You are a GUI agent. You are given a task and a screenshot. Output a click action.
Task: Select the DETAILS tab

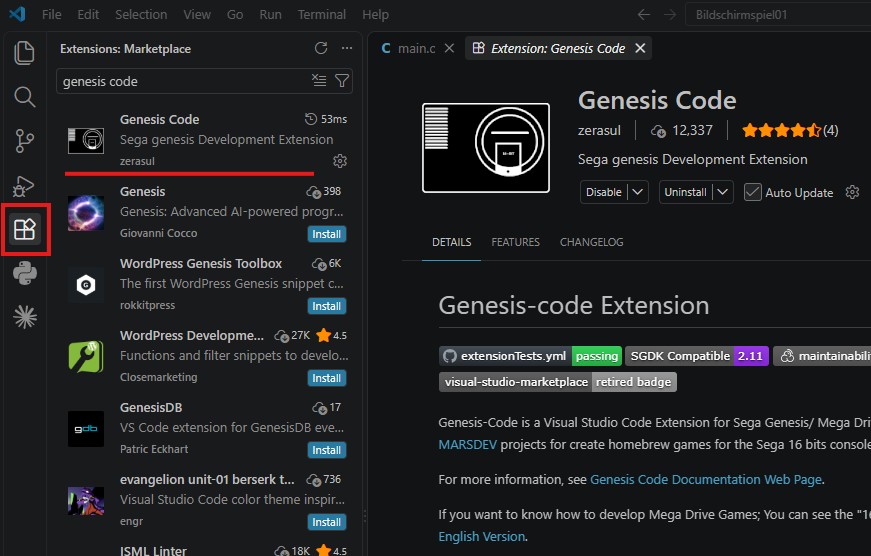[x=452, y=242]
